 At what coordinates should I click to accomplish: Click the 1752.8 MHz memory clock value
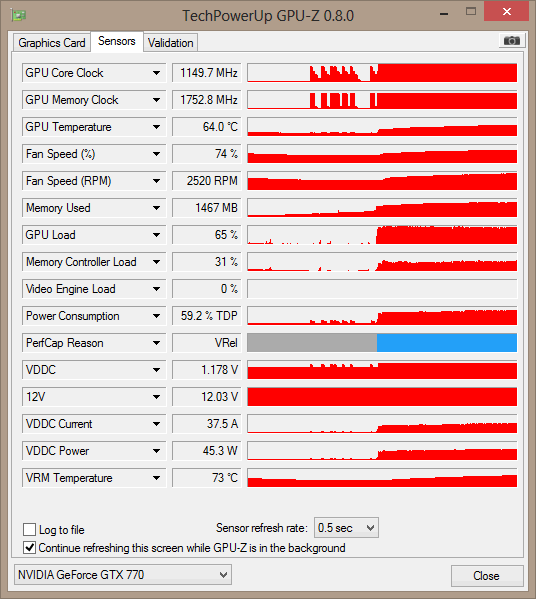[207, 100]
